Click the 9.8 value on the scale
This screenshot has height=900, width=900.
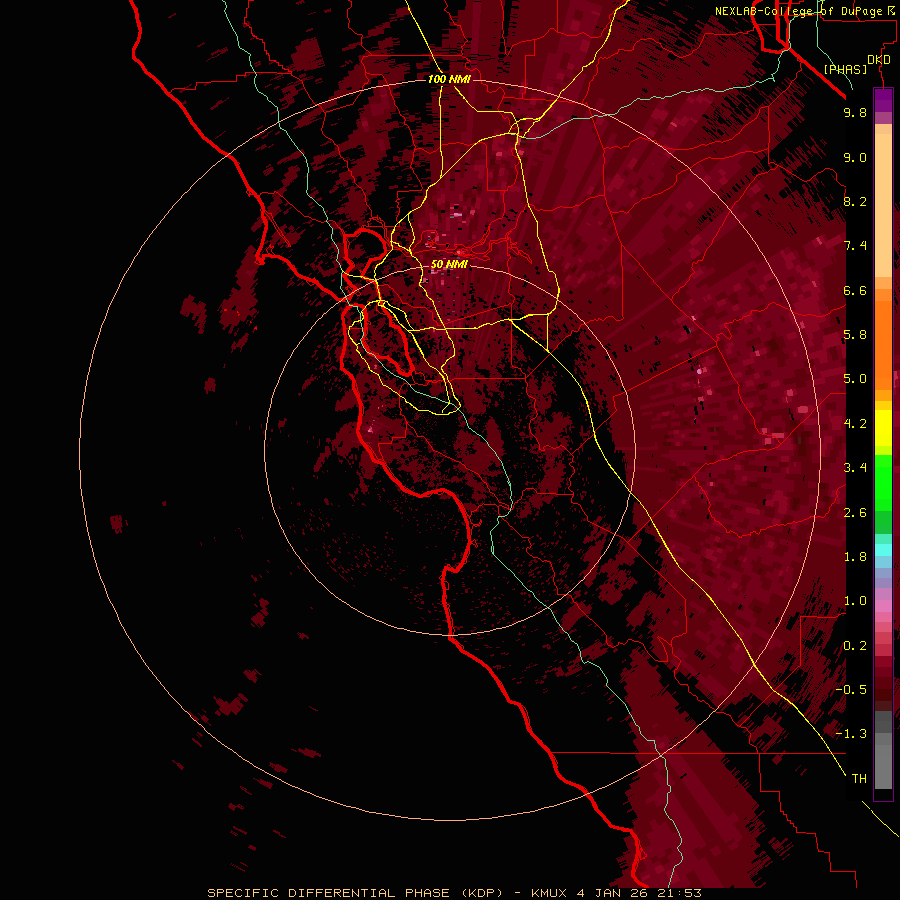coord(855,112)
